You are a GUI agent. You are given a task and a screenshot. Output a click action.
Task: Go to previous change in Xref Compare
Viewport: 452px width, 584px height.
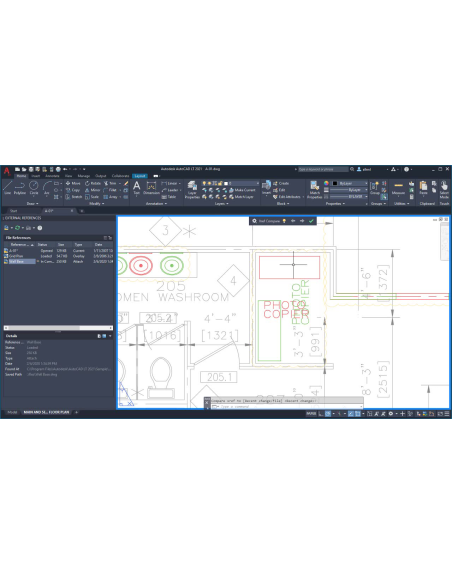[293, 221]
